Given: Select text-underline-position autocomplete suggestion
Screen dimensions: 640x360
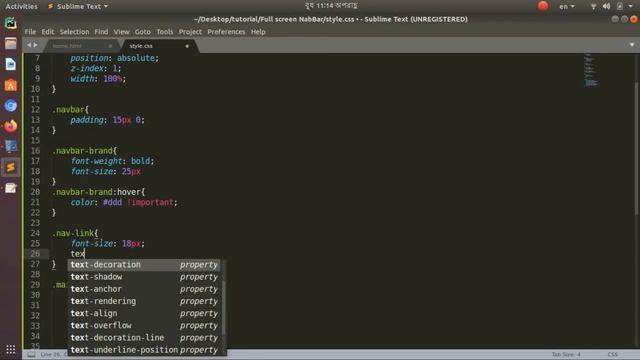Looking at the screenshot, I should tap(144, 350).
